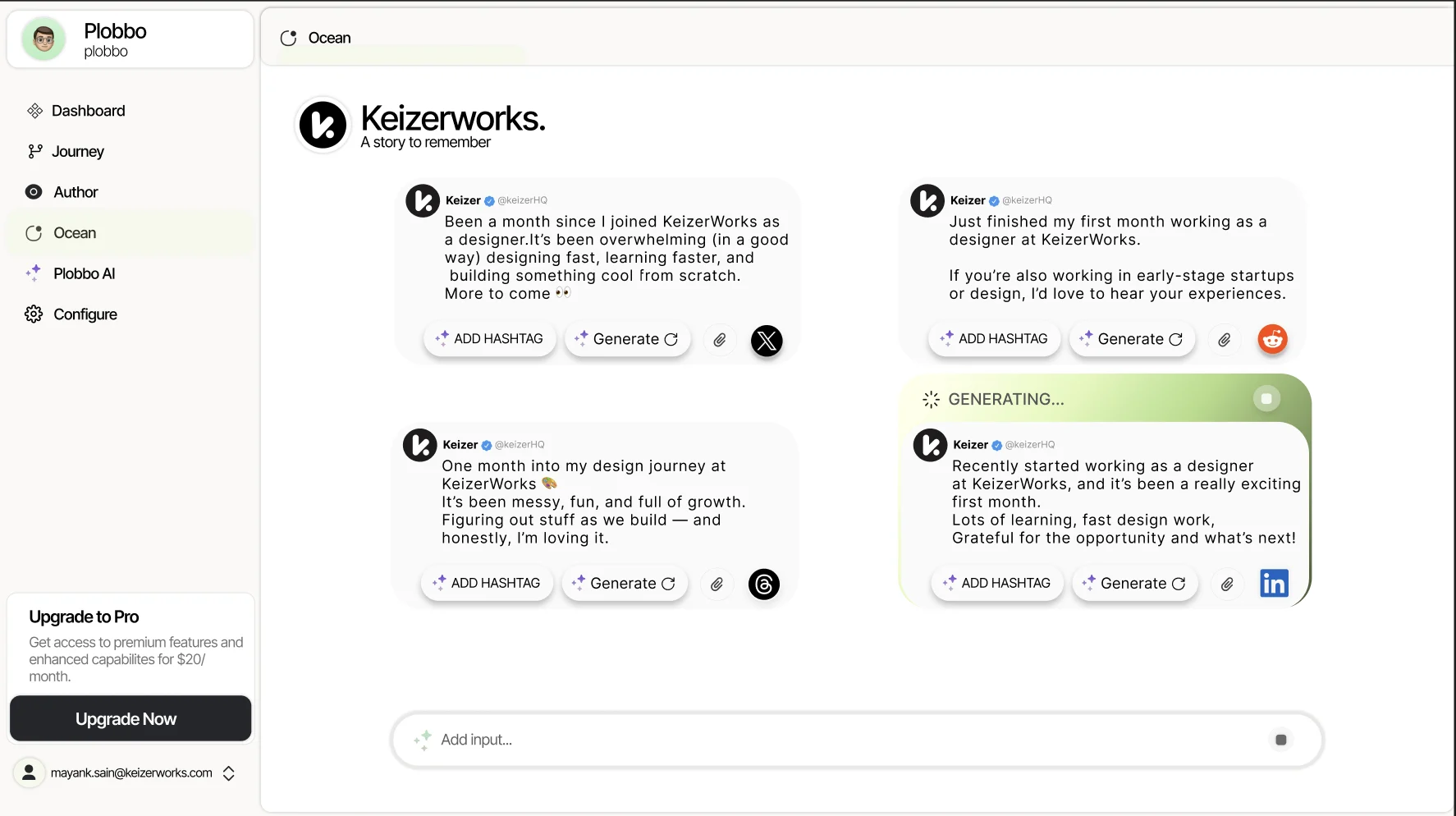This screenshot has height=816, width=1456.
Task: Click the user account avatar icon
Action: [x=29, y=772]
